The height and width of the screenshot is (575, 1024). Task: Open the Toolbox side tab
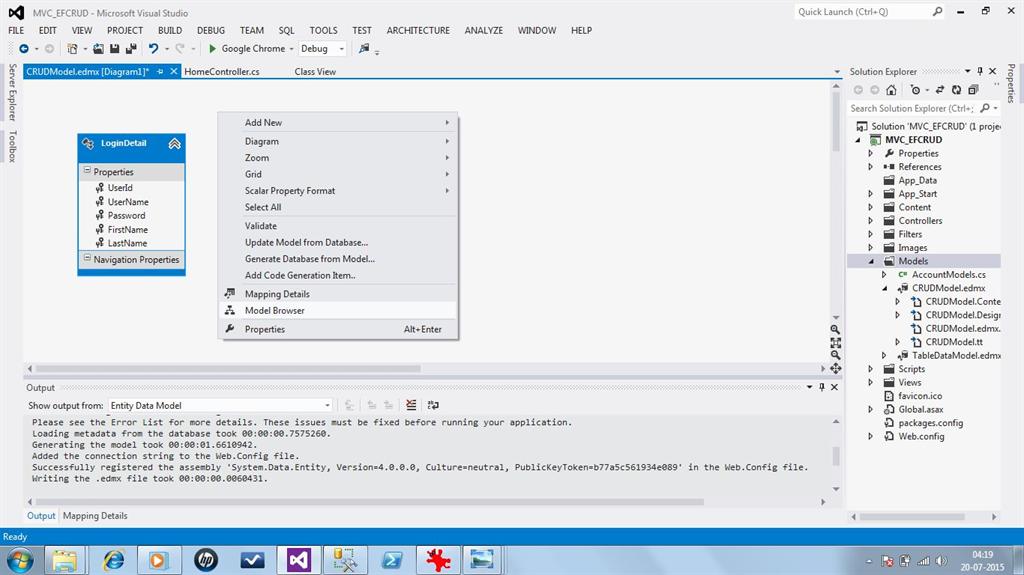click(x=12, y=146)
